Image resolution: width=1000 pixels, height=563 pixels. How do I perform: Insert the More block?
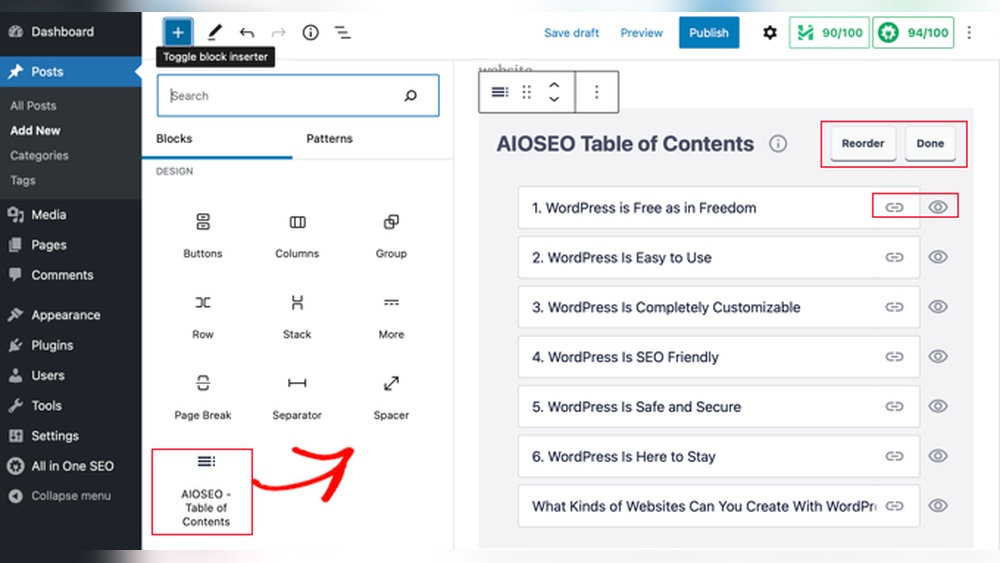pos(391,316)
